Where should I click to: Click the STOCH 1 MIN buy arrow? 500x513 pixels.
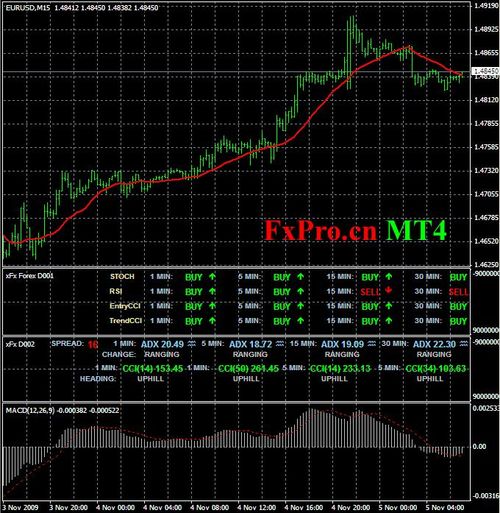pyautogui.click(x=212, y=277)
